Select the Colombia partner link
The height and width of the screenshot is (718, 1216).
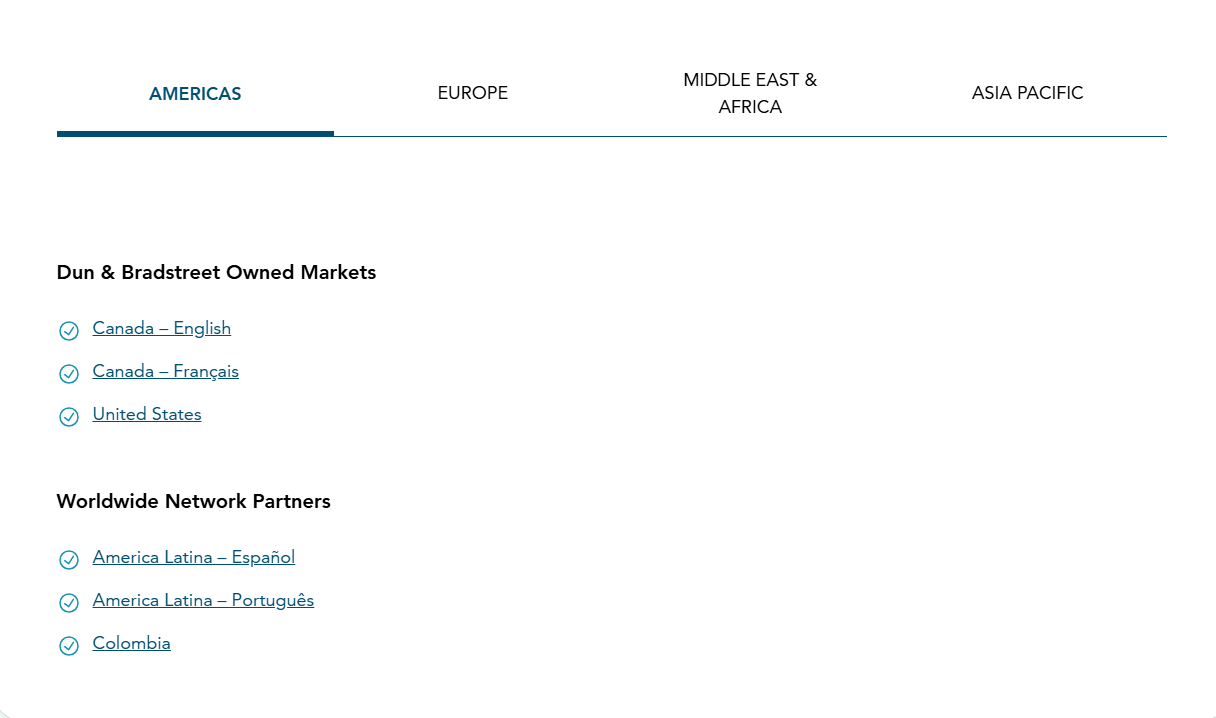[x=131, y=643]
